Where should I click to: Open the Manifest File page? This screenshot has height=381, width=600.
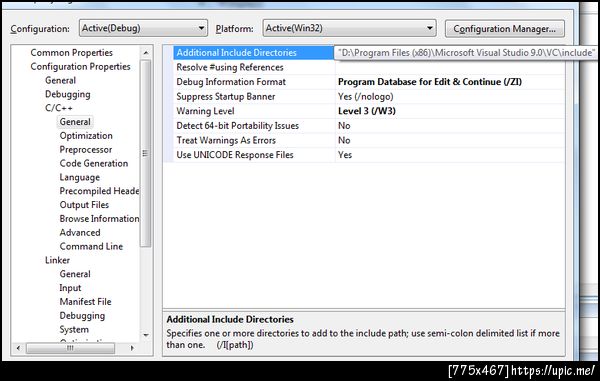pyautogui.click(x=85, y=302)
